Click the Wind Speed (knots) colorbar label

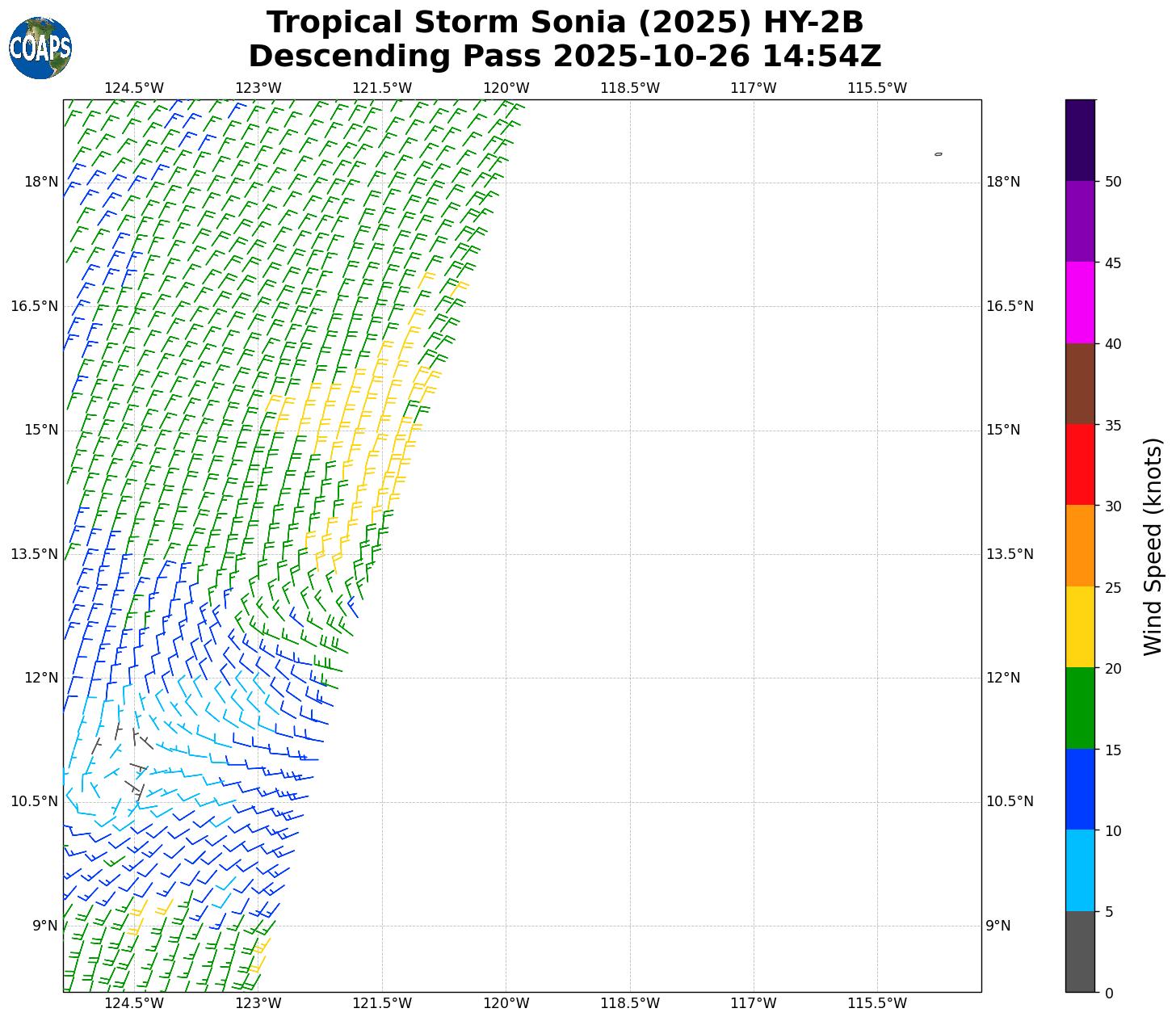click(x=1153, y=547)
